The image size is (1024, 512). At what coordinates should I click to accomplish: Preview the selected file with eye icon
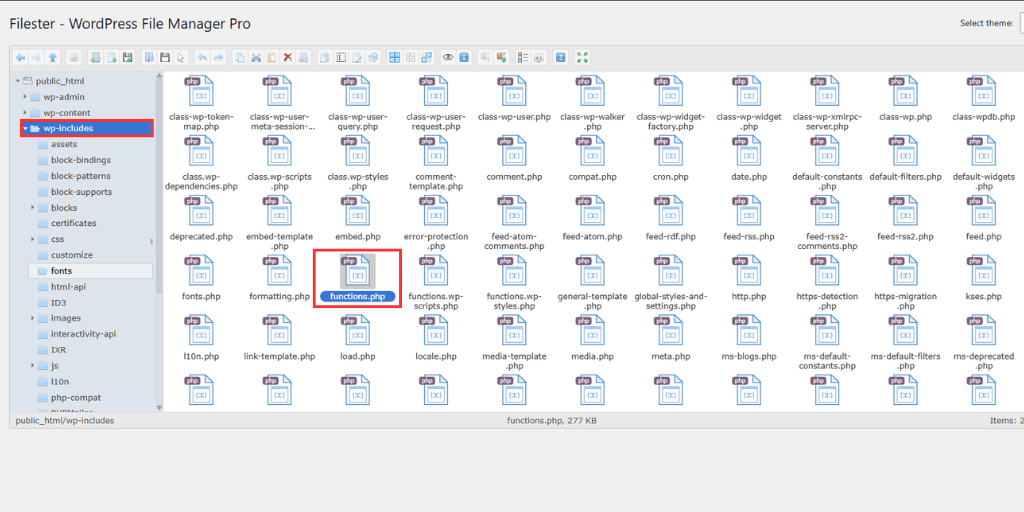[x=448, y=57]
